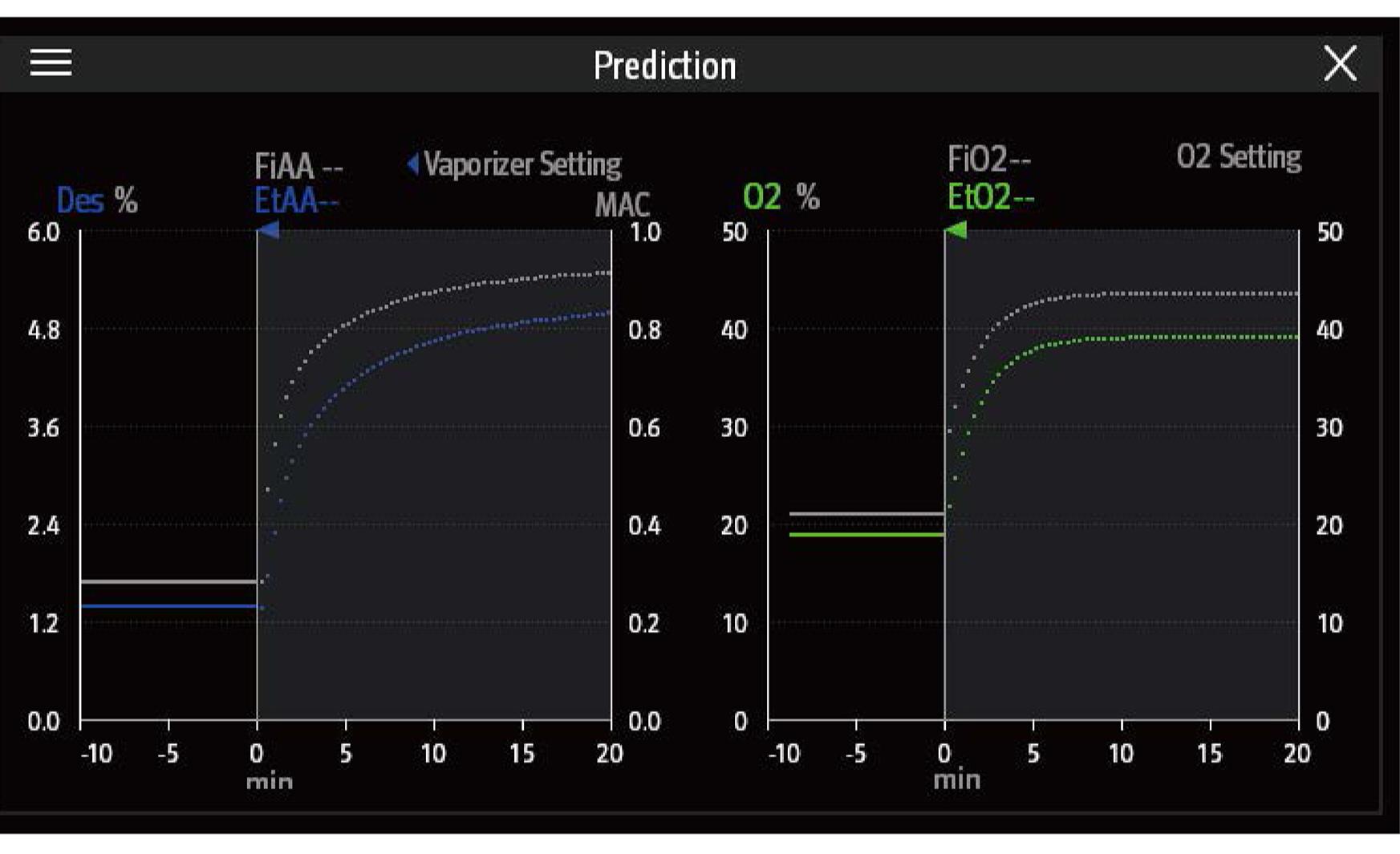The image size is (1400, 854).
Task: Click the 20 min mark on Des time axis
Action: click(610, 754)
